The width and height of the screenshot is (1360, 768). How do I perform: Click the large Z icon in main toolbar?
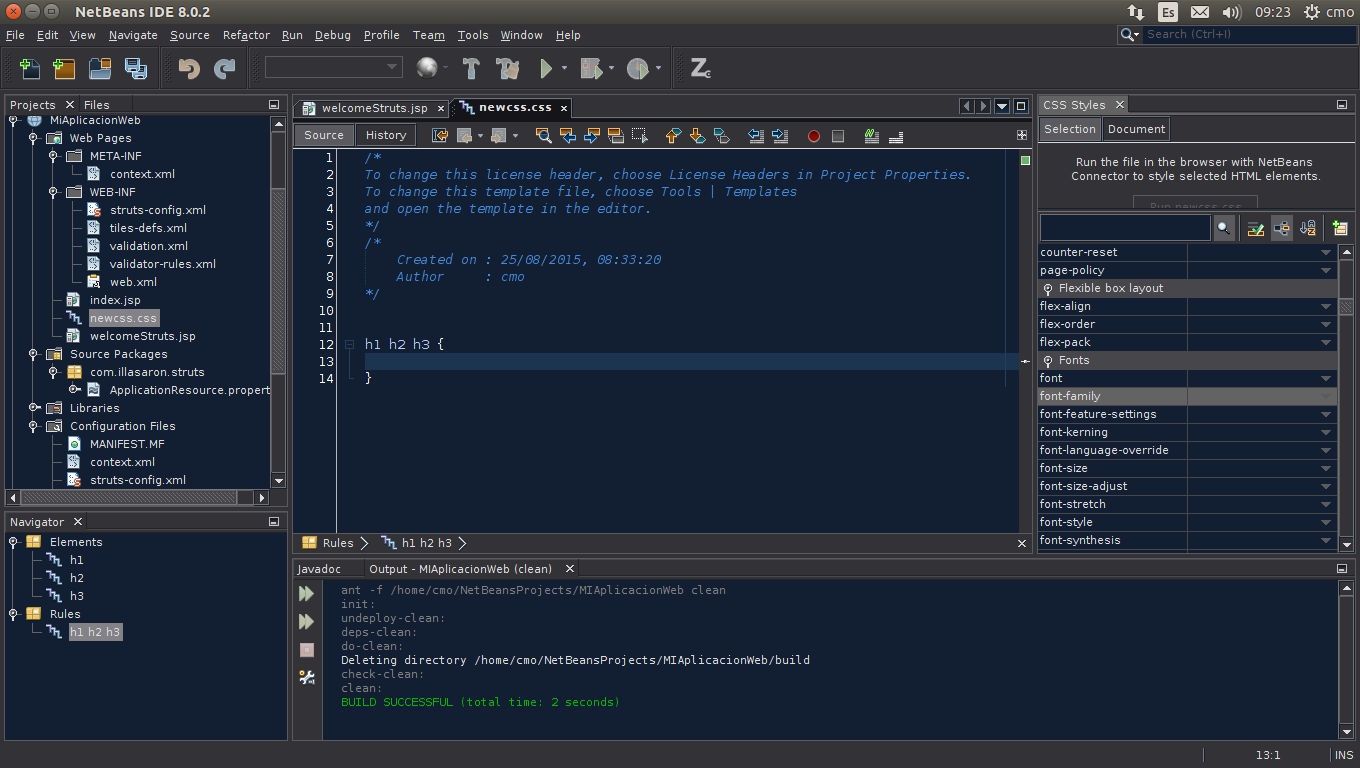click(x=700, y=68)
